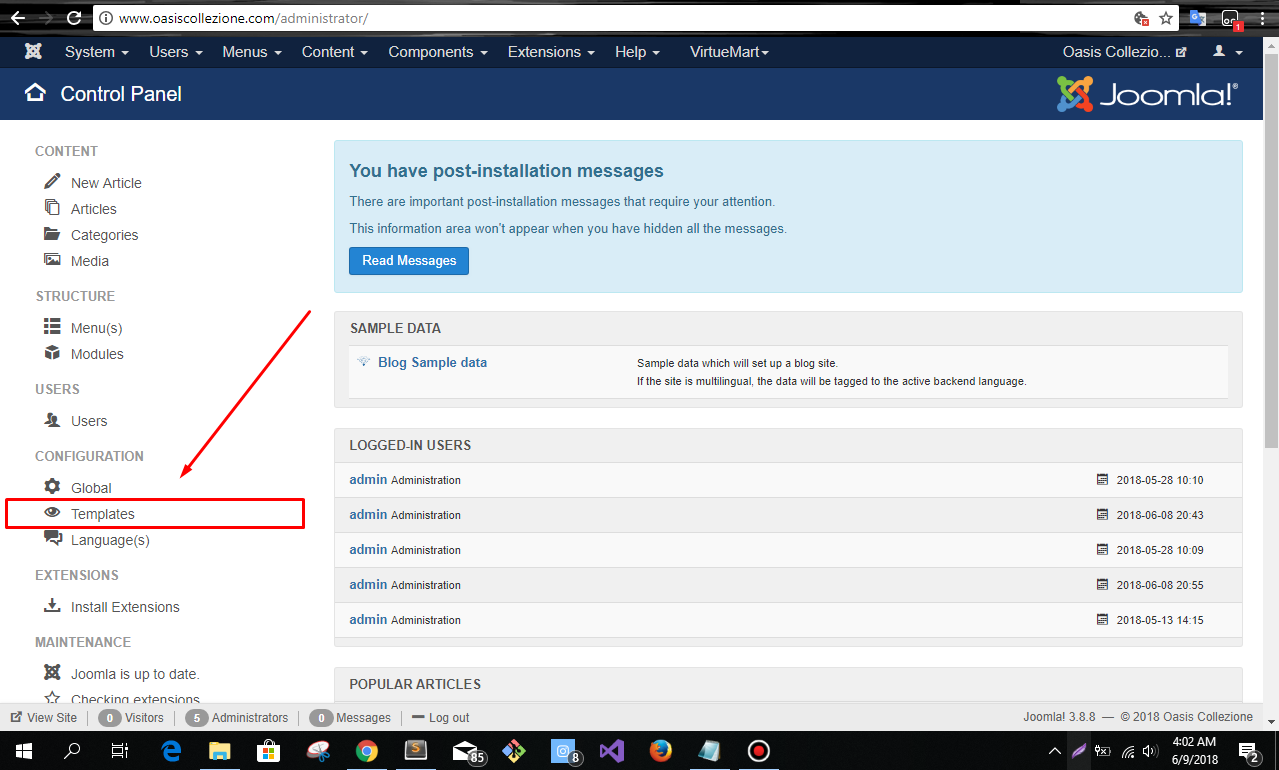Click the Menu(s) list icon
Viewport: 1279px width, 770px height.
(52, 327)
